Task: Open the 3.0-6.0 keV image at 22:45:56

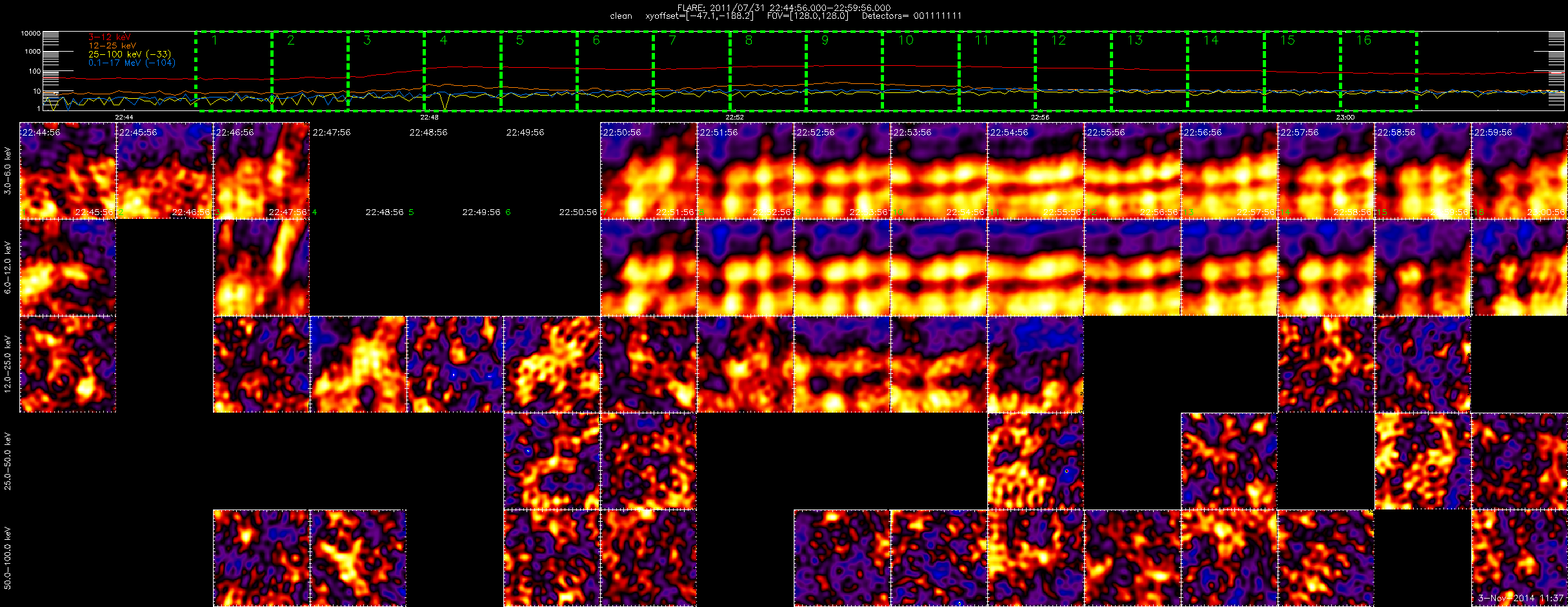Action: click(x=165, y=170)
